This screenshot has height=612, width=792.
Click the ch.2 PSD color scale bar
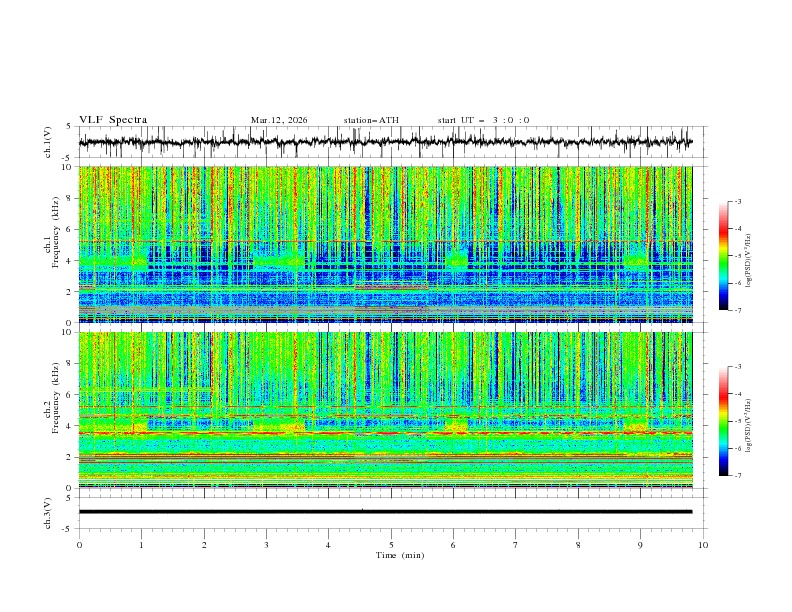pos(723,421)
